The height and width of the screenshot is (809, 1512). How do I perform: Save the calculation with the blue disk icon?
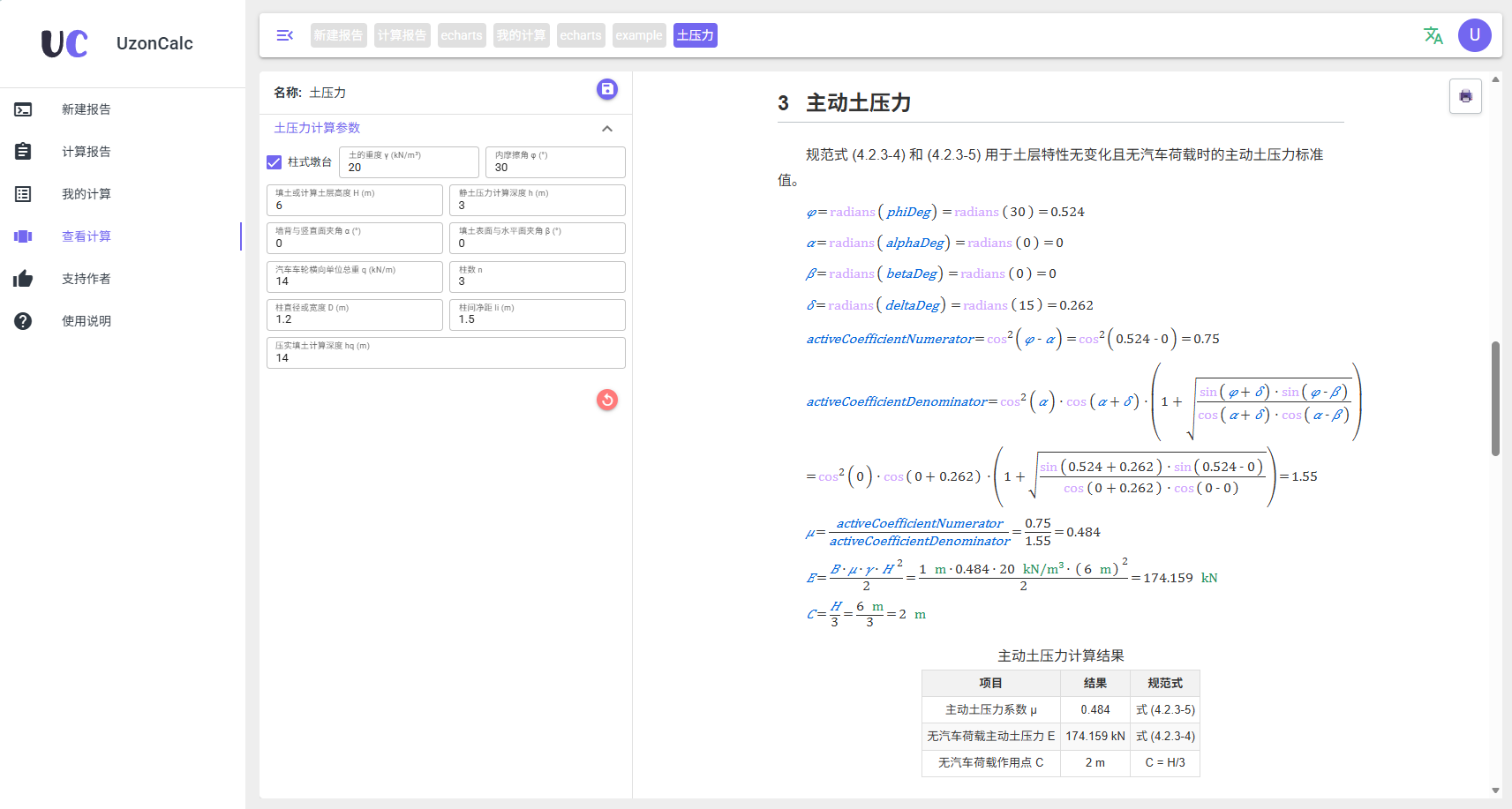[x=607, y=89]
